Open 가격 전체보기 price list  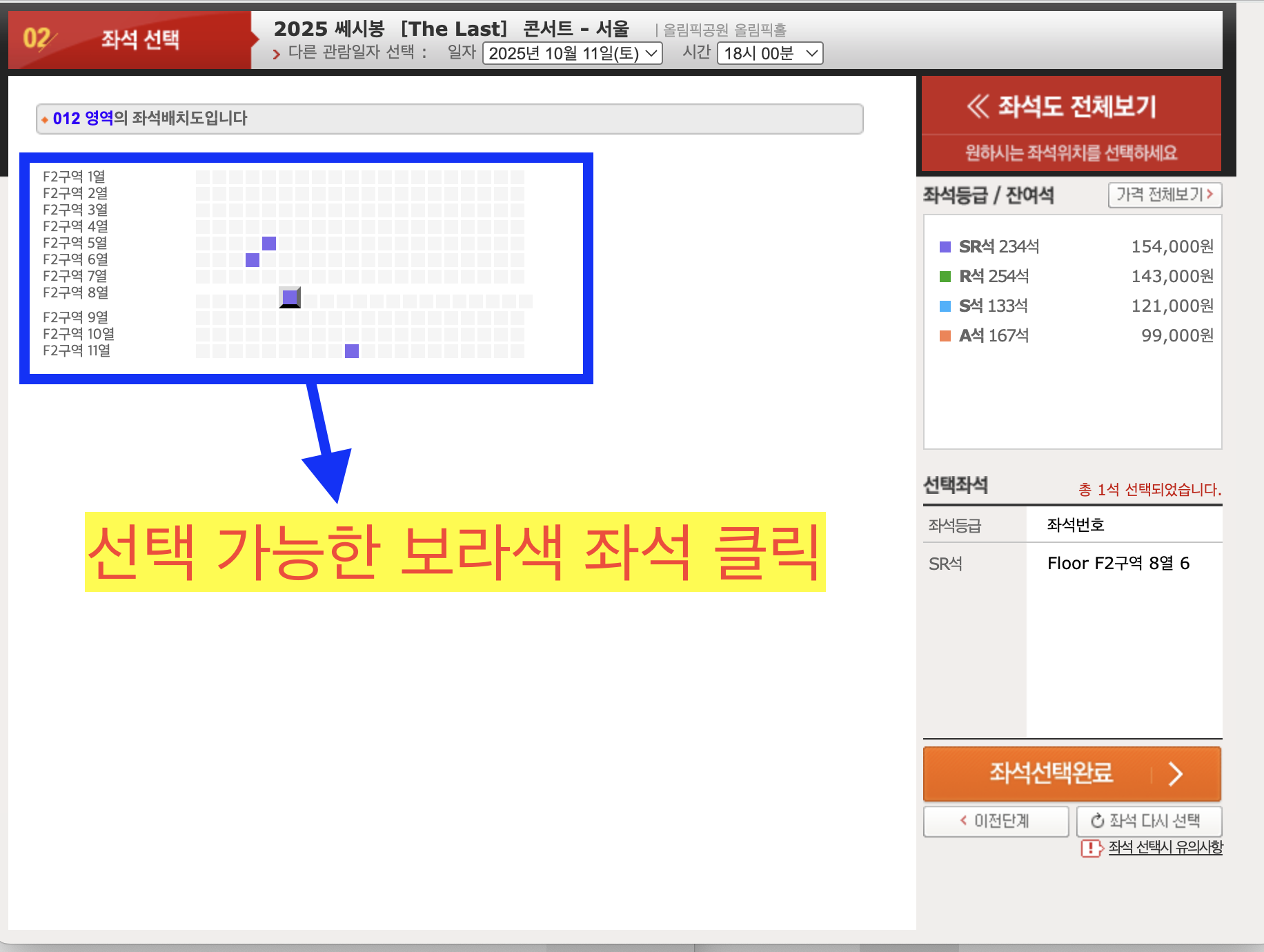(x=1165, y=195)
